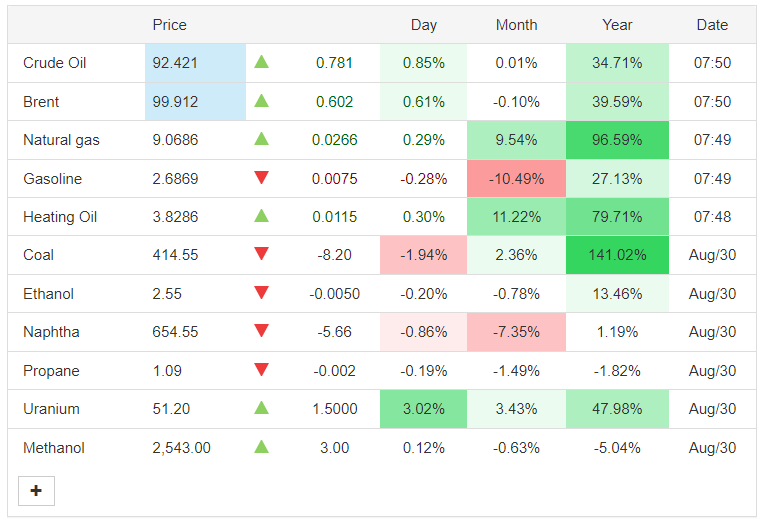Image resolution: width=766 pixels, height=522 pixels.
Task: Click the Date column header
Action: coord(712,25)
